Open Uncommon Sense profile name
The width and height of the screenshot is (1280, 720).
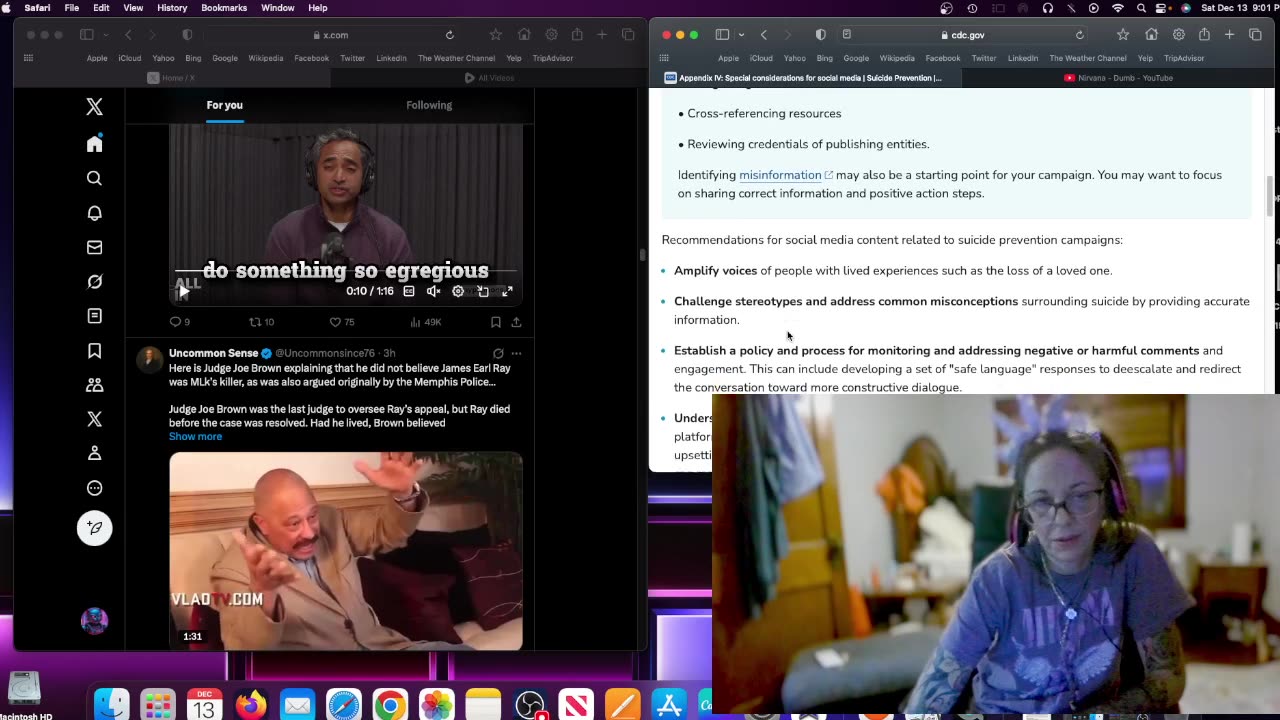coord(213,353)
